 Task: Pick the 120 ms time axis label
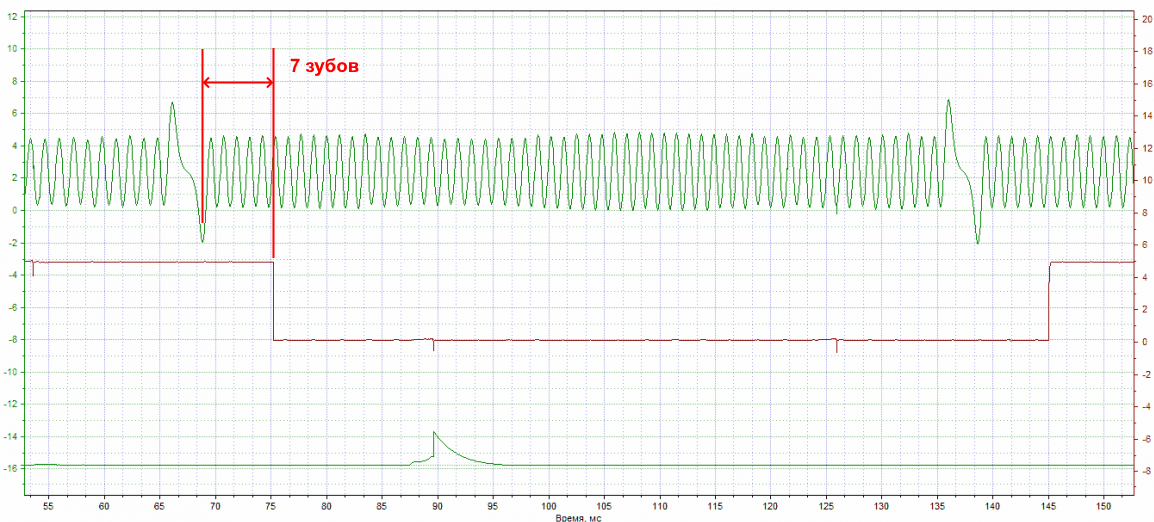click(x=771, y=507)
